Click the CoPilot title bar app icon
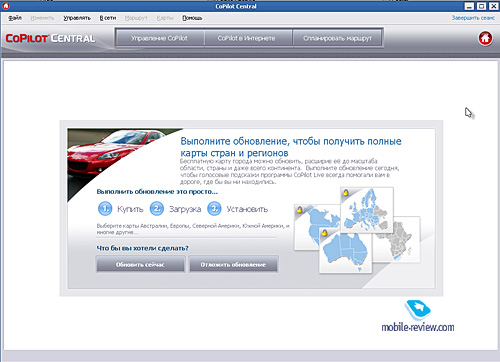Screen dimensions: 500x362 click(6, 6)
